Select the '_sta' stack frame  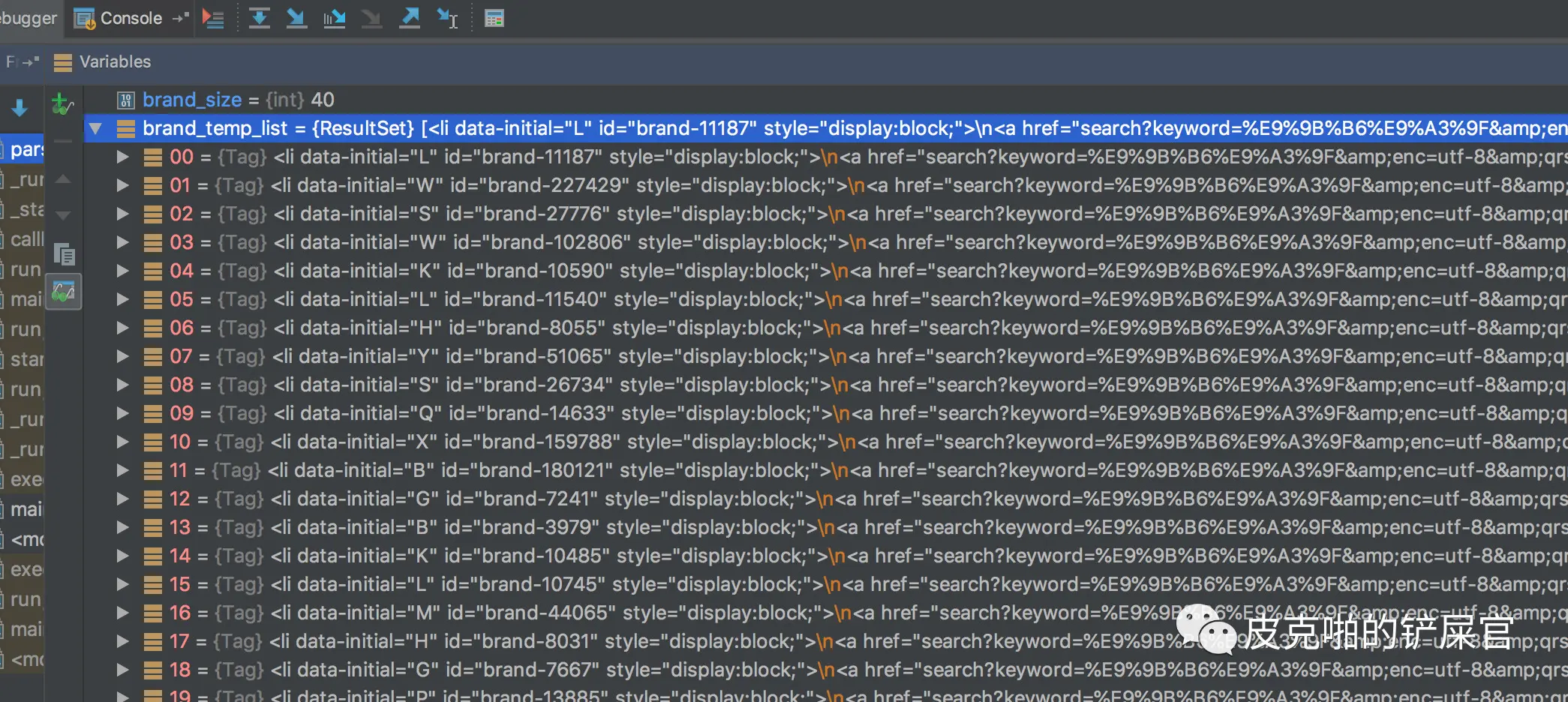[23, 209]
